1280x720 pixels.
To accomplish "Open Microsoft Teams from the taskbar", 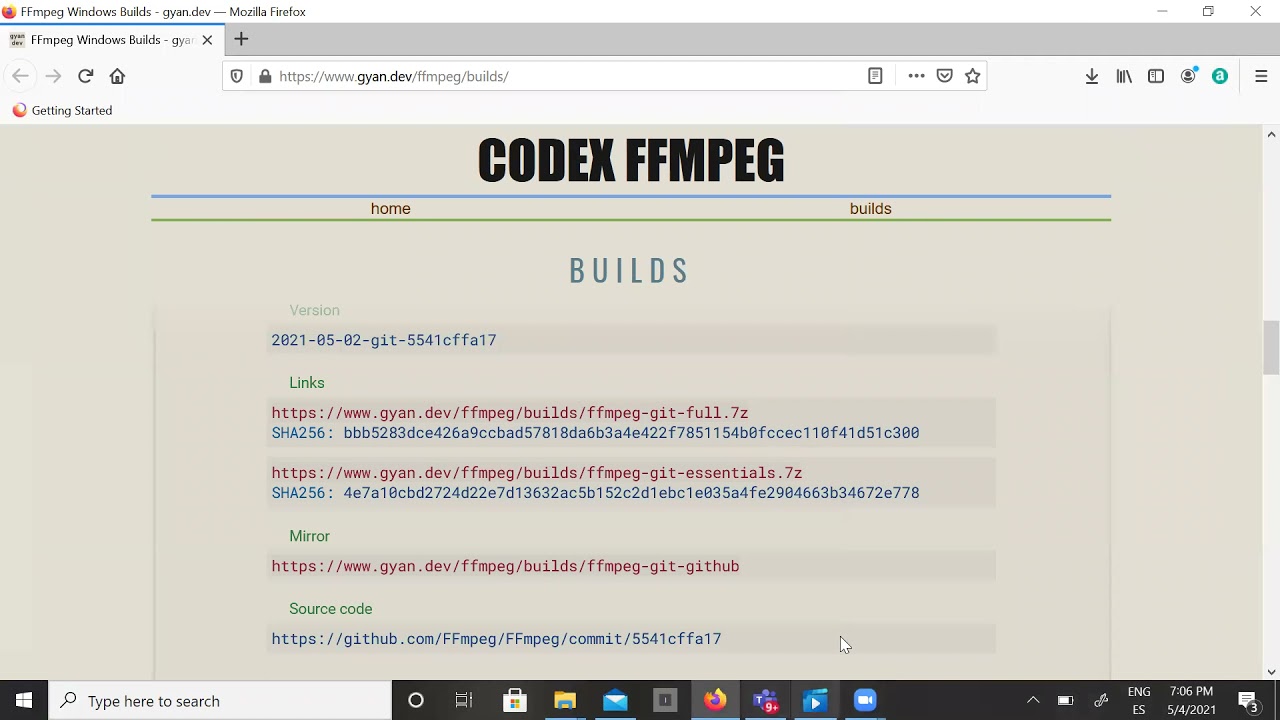I will (x=766, y=701).
